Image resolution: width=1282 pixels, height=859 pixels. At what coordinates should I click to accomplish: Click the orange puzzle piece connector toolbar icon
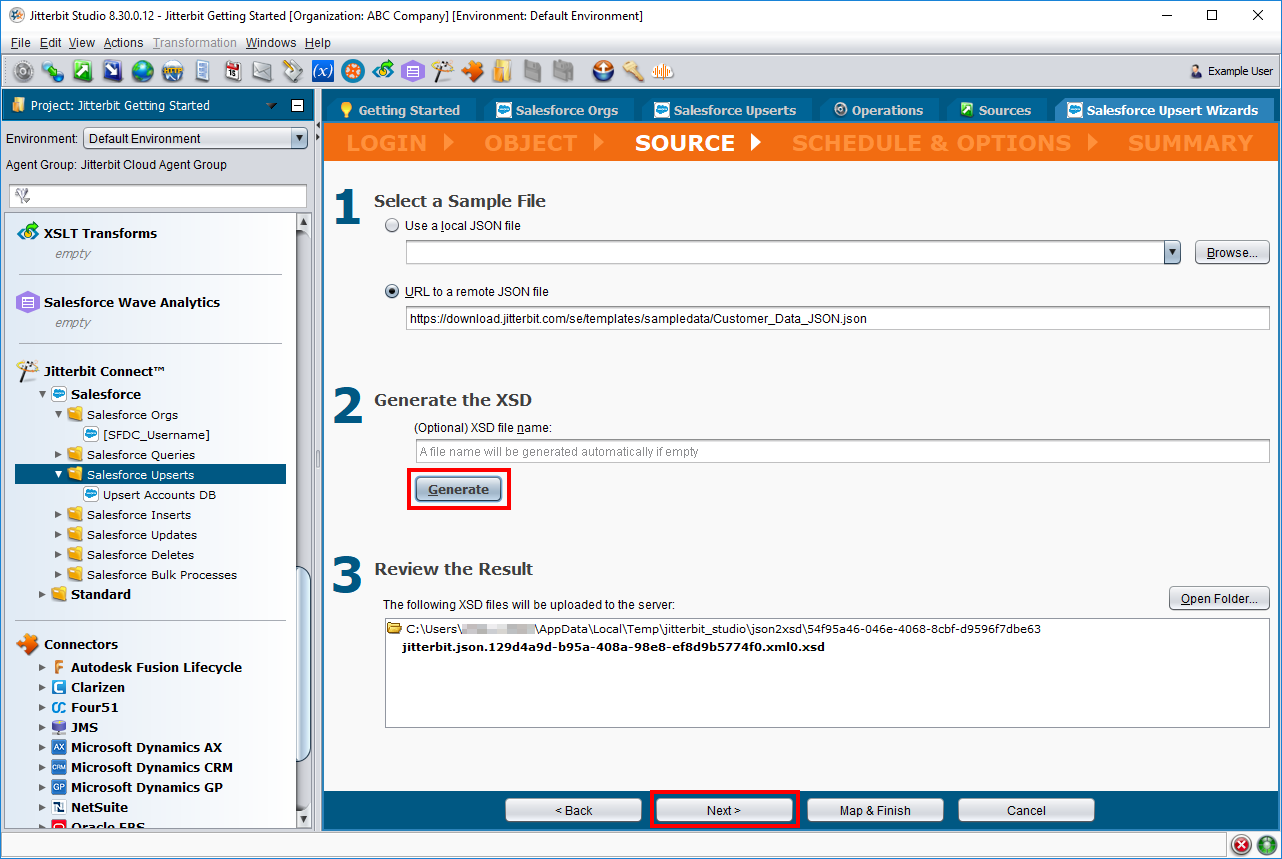(x=472, y=71)
